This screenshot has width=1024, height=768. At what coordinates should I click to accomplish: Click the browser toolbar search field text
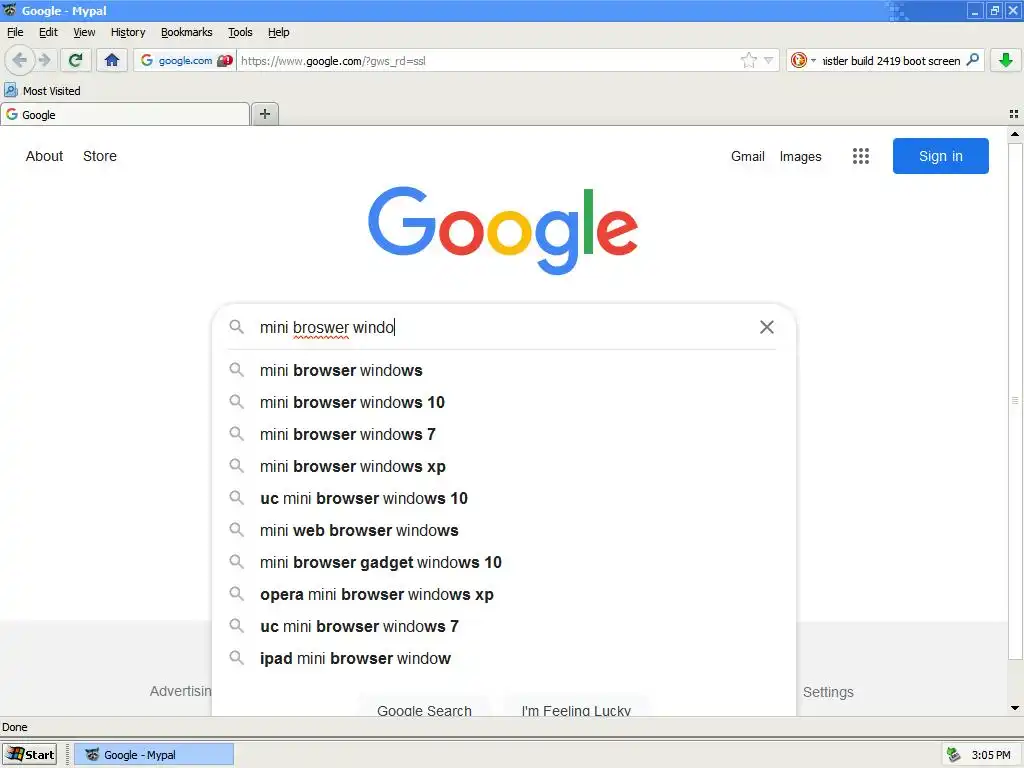(891, 61)
